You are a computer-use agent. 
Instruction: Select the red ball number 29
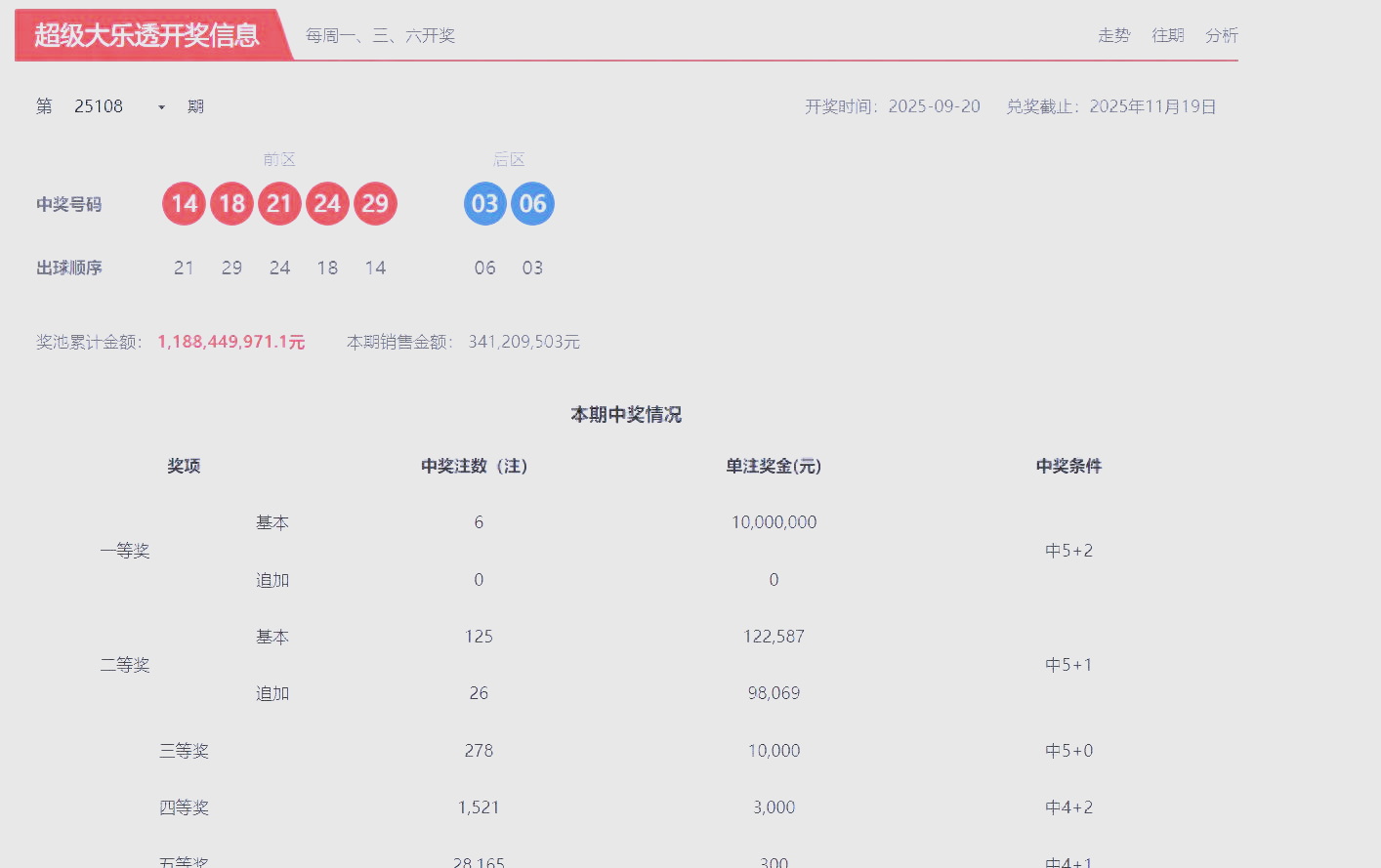[375, 204]
